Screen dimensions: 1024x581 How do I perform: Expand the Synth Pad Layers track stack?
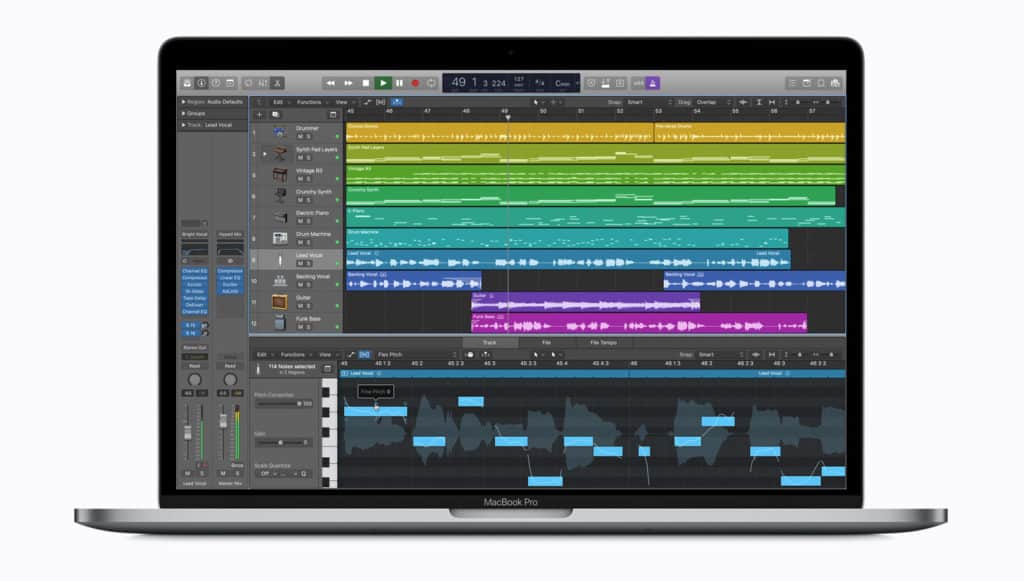(265, 154)
